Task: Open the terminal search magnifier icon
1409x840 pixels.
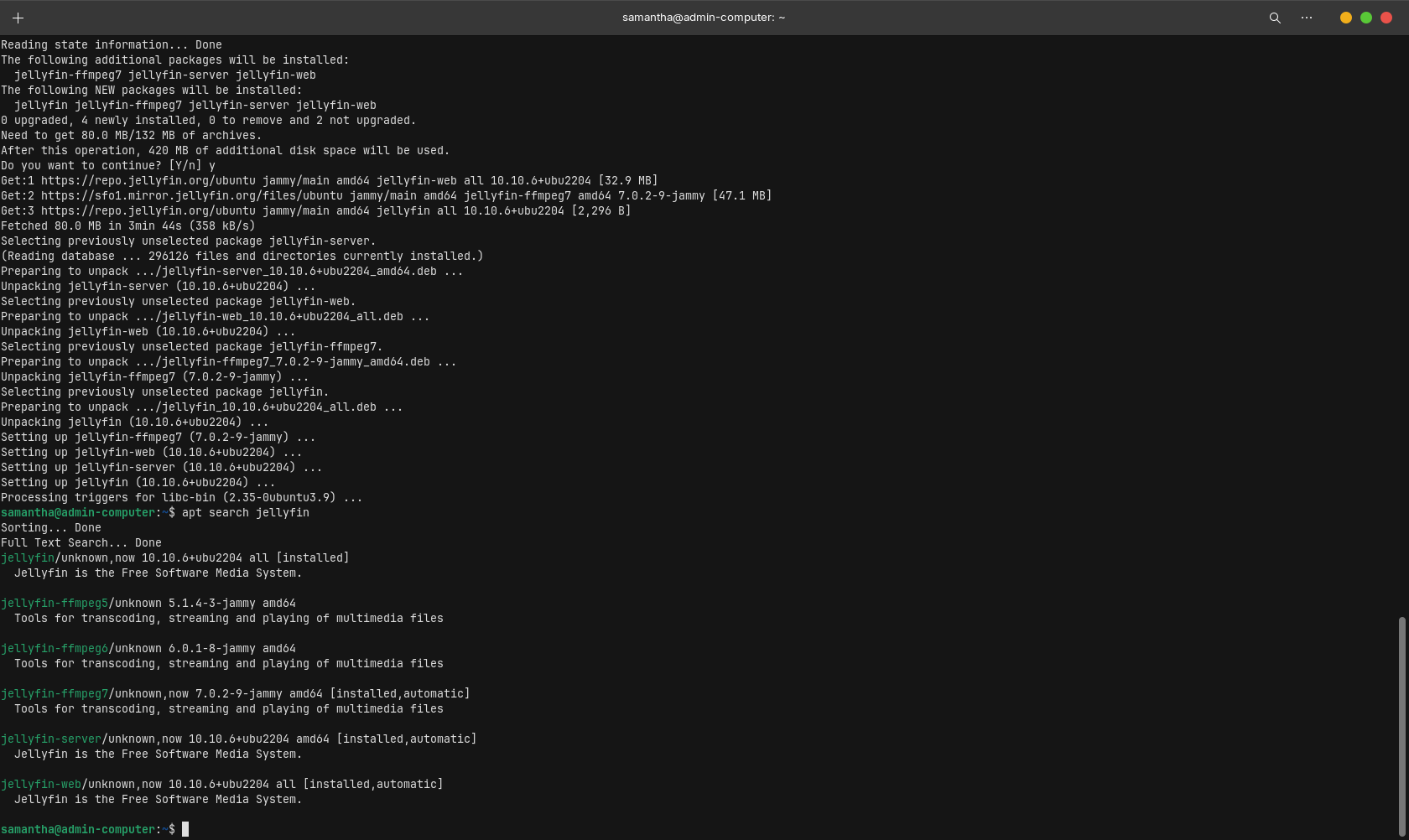Action: click(x=1275, y=18)
